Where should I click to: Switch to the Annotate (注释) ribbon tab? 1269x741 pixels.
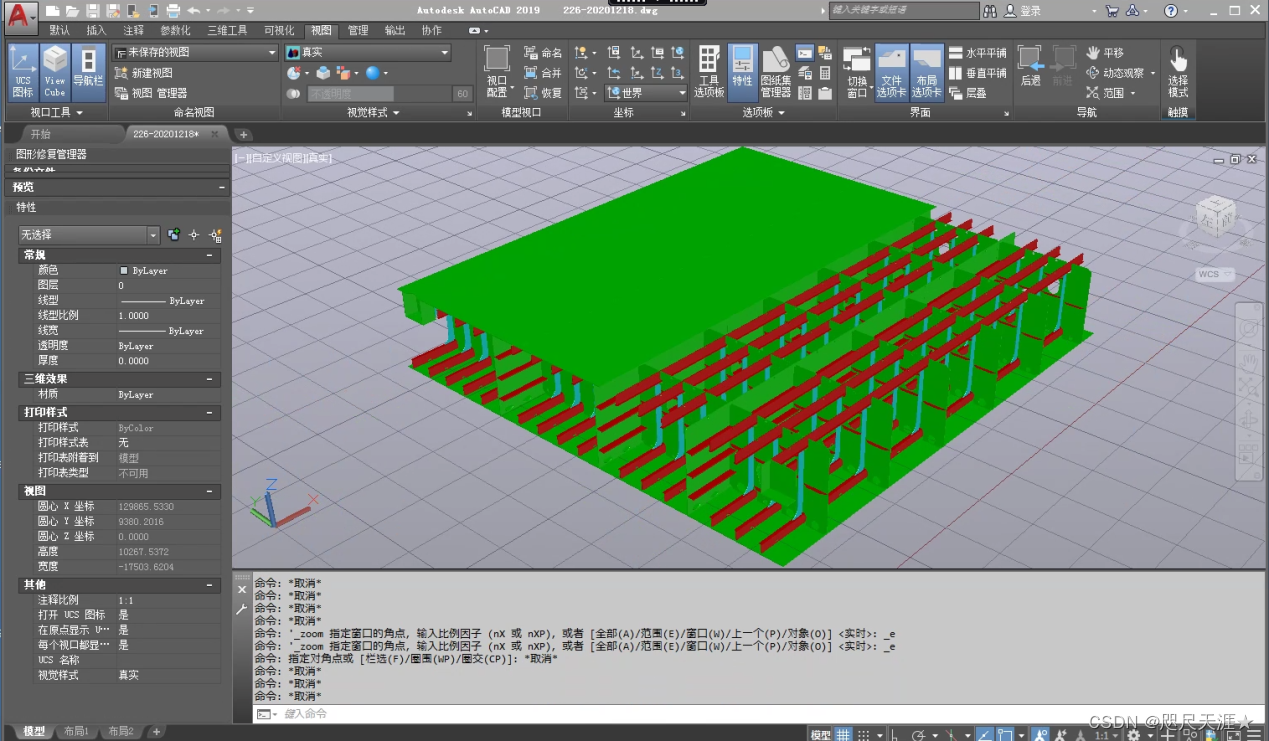[133, 30]
